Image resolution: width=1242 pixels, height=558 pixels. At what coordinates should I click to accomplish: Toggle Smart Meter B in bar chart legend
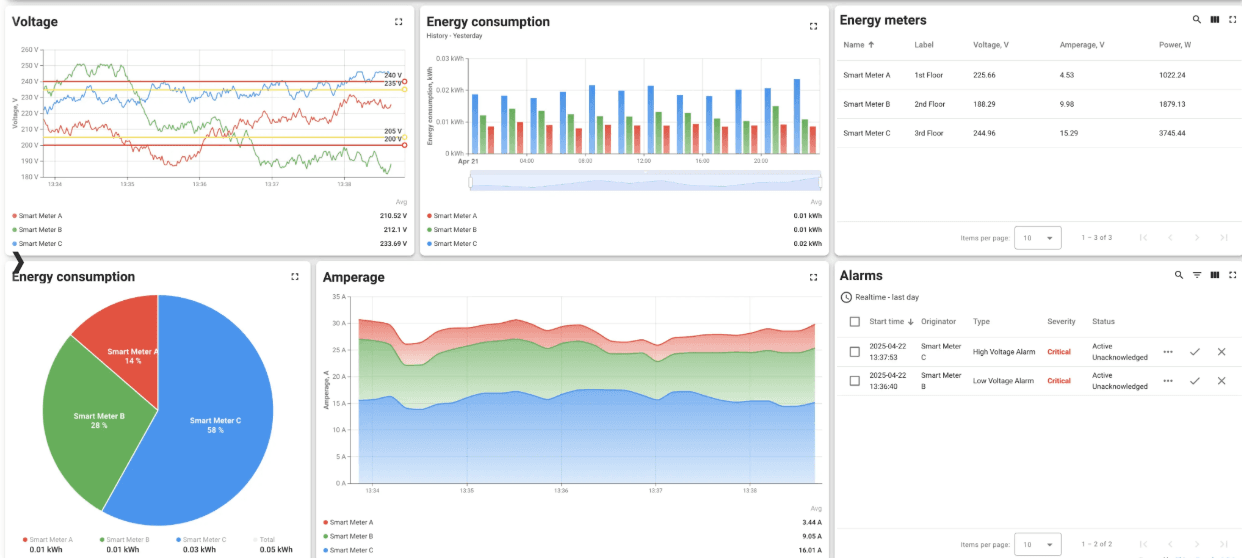pyautogui.click(x=452, y=230)
